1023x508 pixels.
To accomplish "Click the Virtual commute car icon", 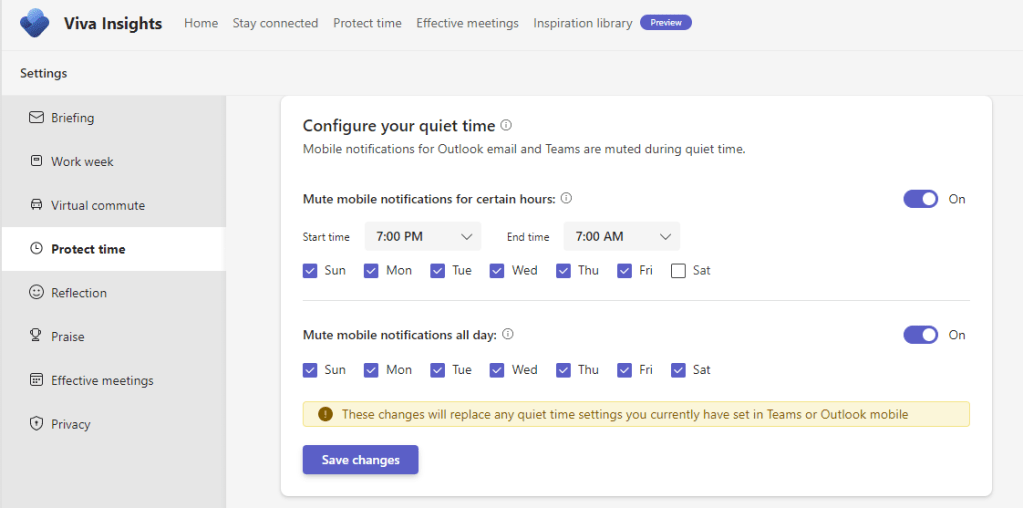I will coord(36,205).
